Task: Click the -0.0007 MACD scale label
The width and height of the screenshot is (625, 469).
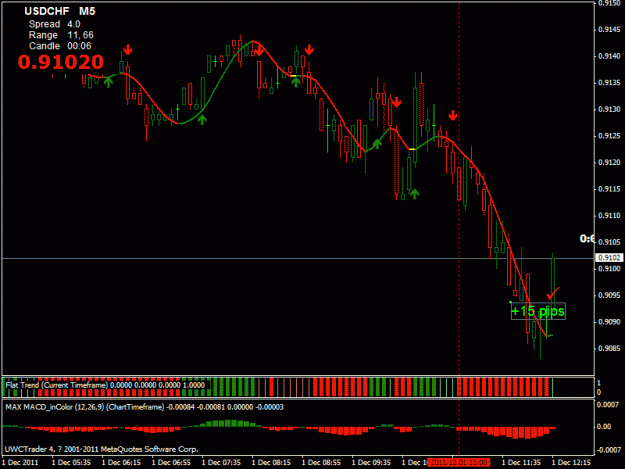Action: coord(608,450)
